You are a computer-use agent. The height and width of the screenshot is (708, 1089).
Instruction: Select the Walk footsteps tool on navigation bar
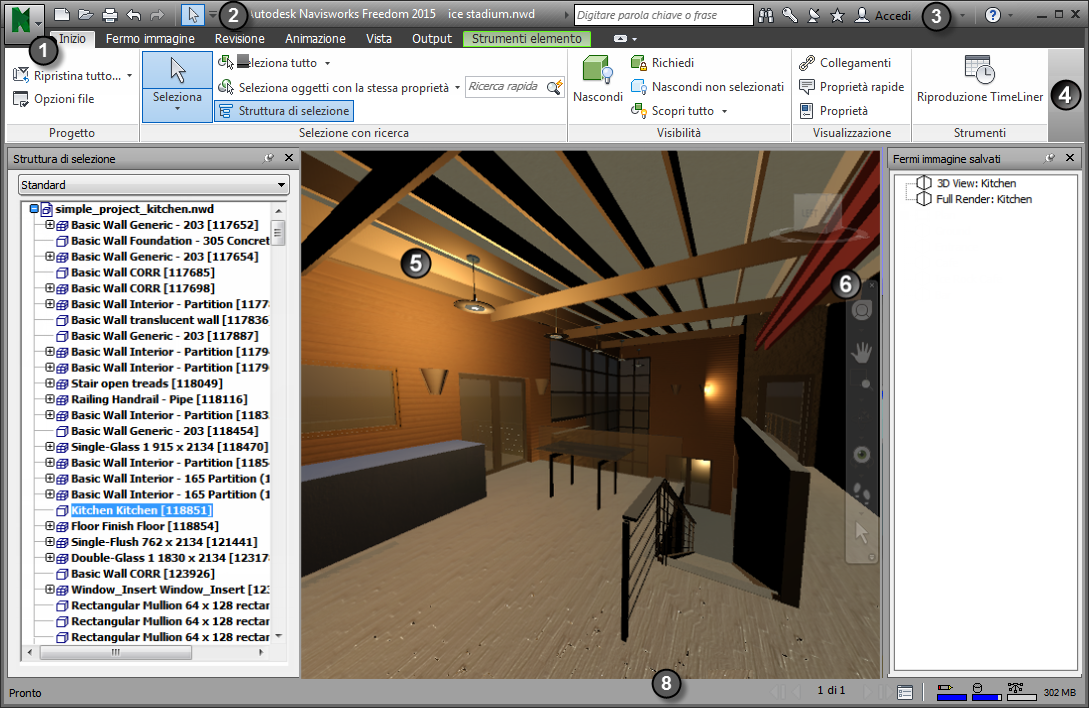(862, 493)
